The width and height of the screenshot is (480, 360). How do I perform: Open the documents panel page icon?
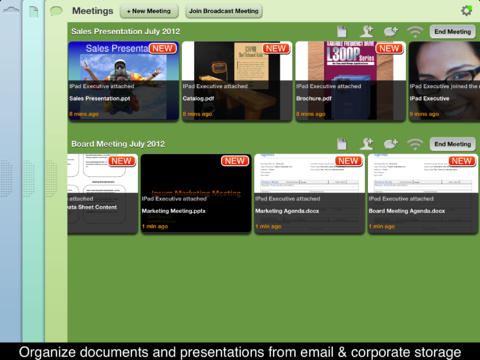pos(34,12)
